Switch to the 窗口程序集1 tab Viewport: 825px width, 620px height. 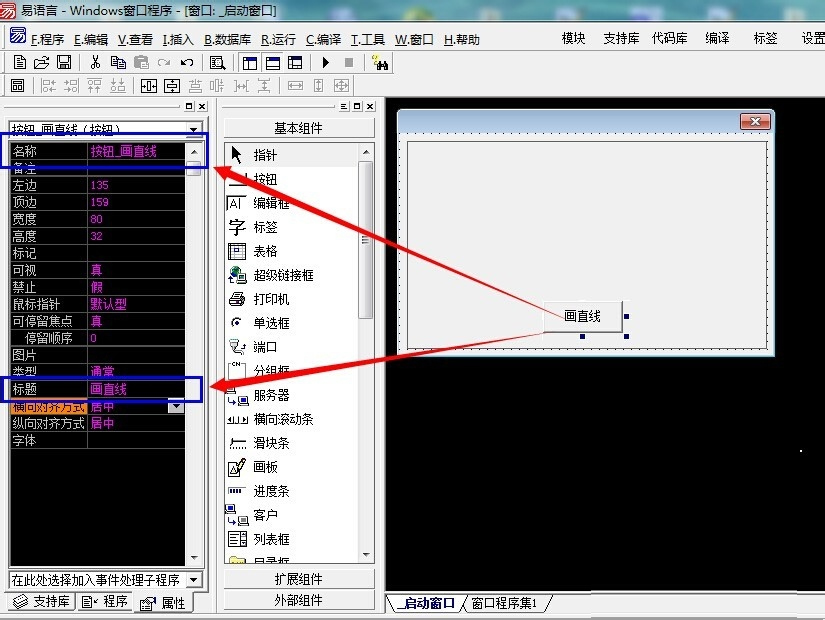(504, 603)
